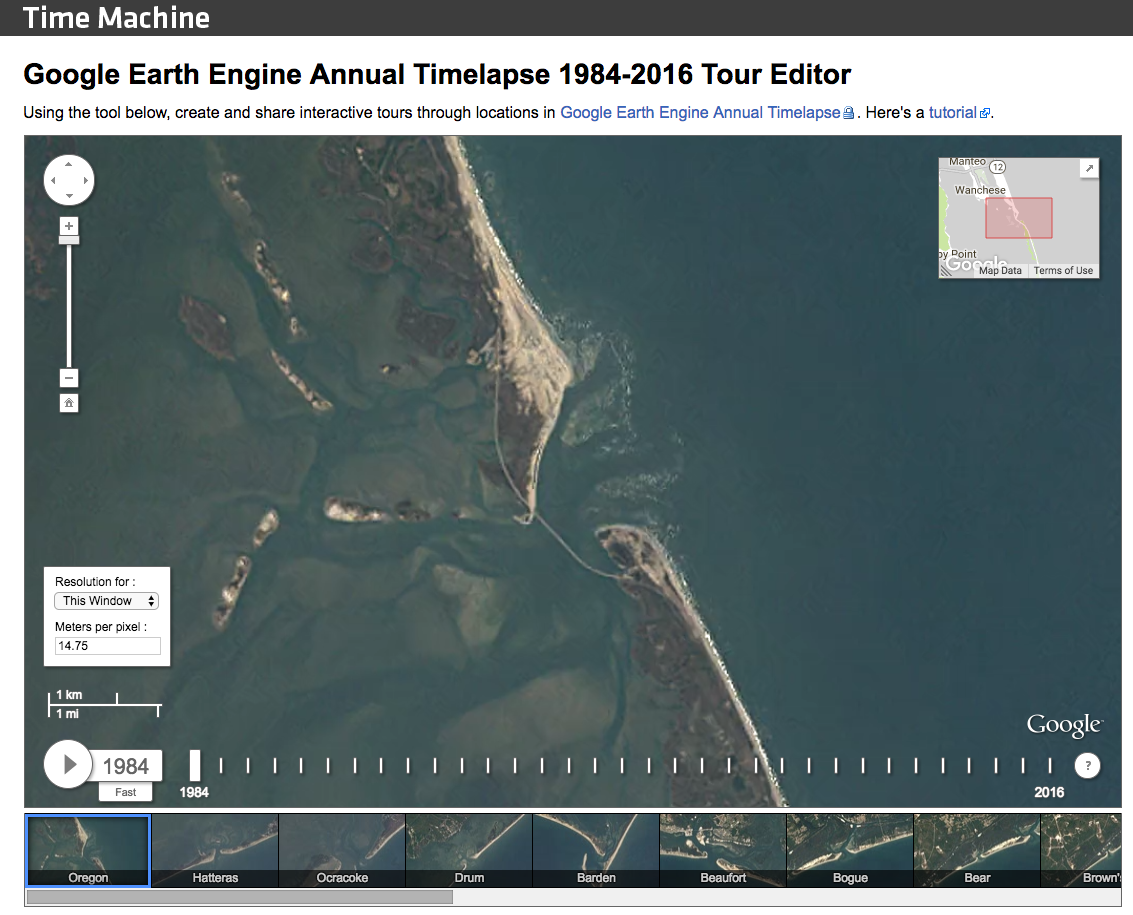
Task: Select the Ocracoke tour thumbnail
Action: (343, 851)
